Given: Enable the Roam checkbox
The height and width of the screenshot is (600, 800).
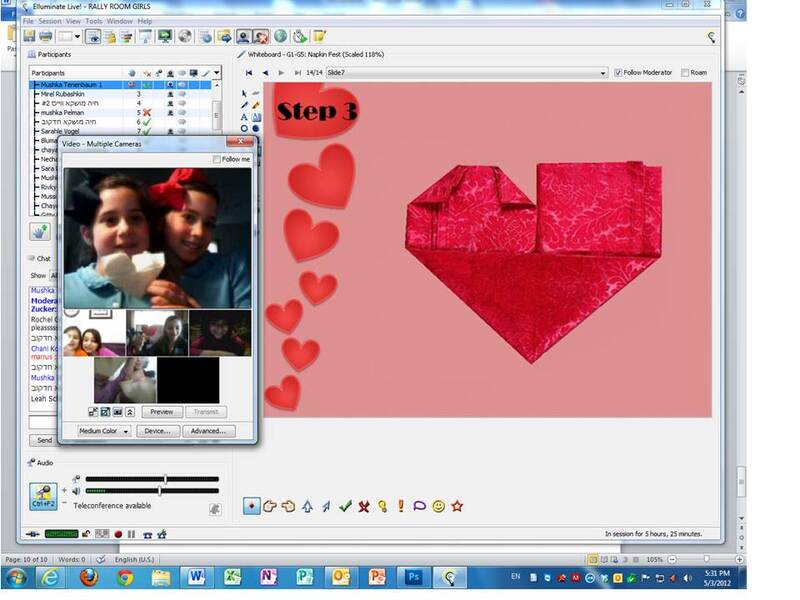Looking at the screenshot, I should tap(685, 73).
